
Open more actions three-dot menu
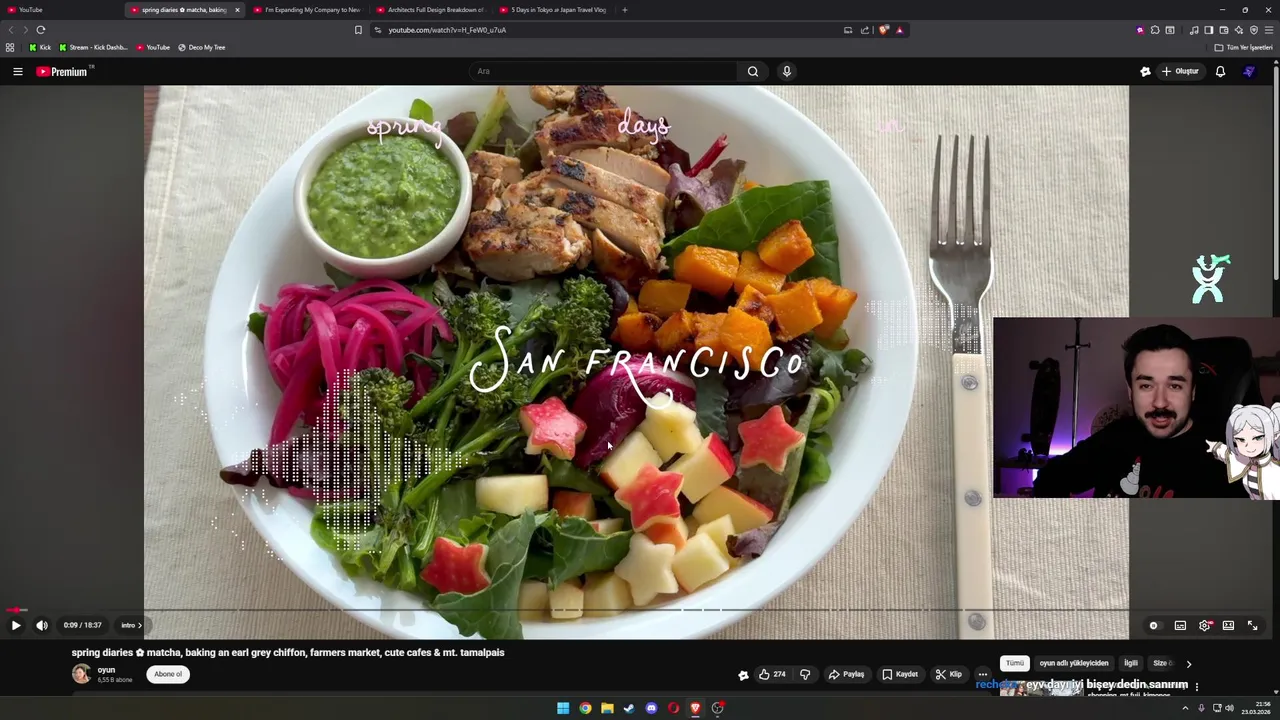tap(983, 674)
